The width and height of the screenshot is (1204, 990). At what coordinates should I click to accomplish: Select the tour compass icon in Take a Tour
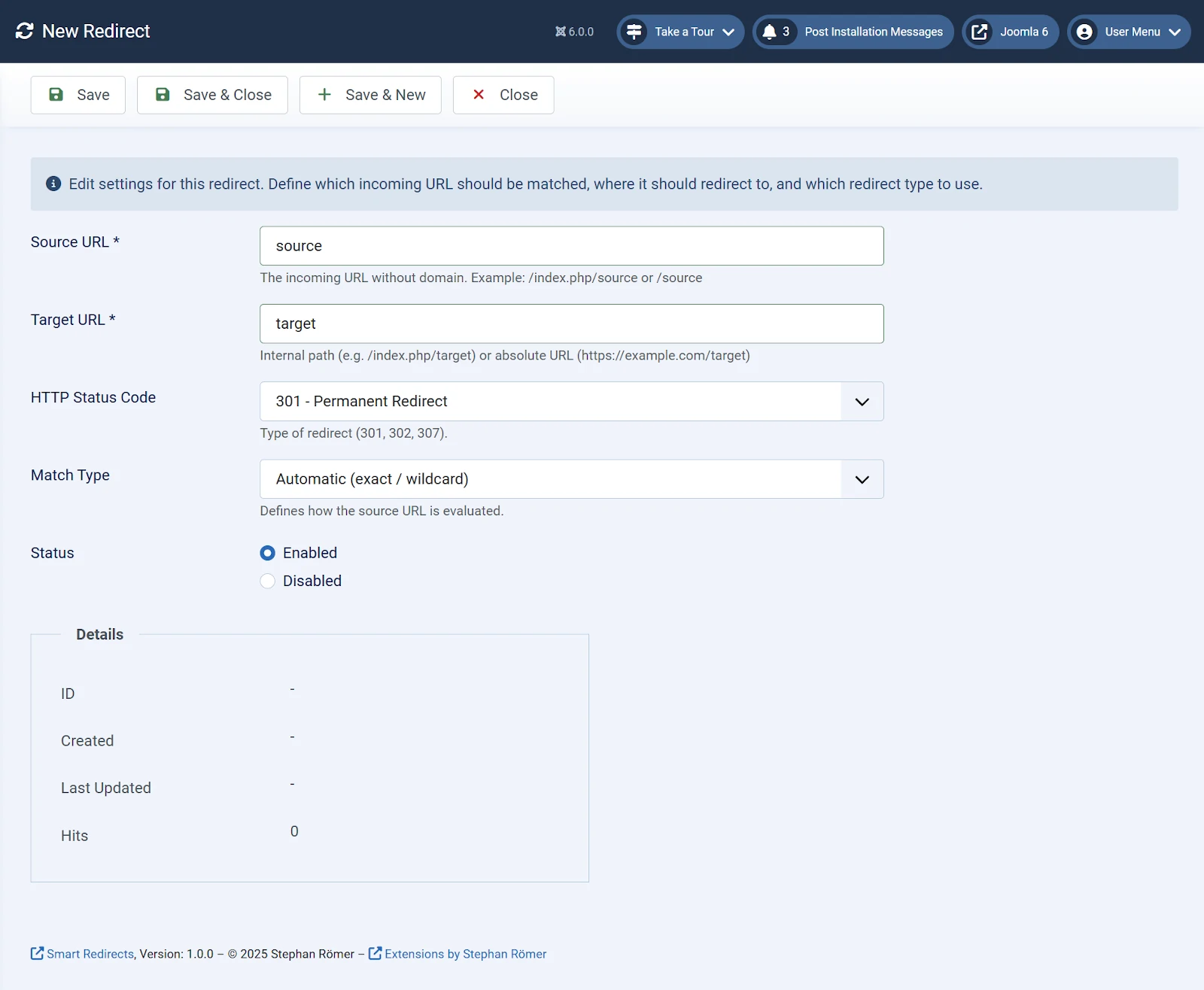click(x=634, y=32)
